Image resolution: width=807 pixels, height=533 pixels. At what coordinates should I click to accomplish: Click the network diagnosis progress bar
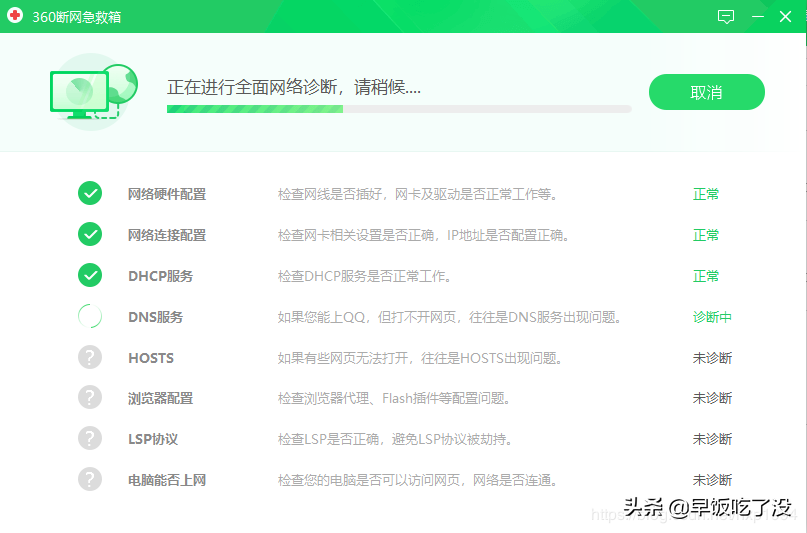(399, 109)
